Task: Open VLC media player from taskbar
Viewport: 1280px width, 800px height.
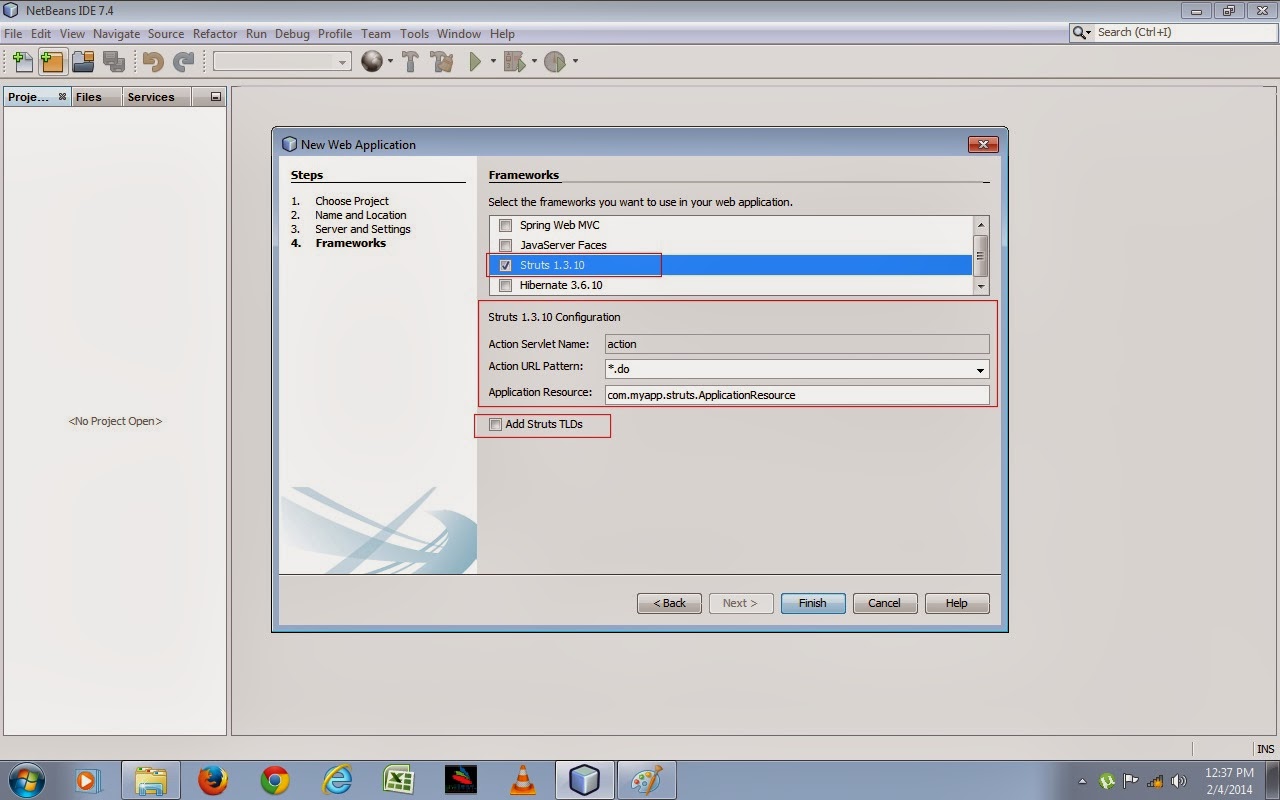Action: (x=522, y=780)
